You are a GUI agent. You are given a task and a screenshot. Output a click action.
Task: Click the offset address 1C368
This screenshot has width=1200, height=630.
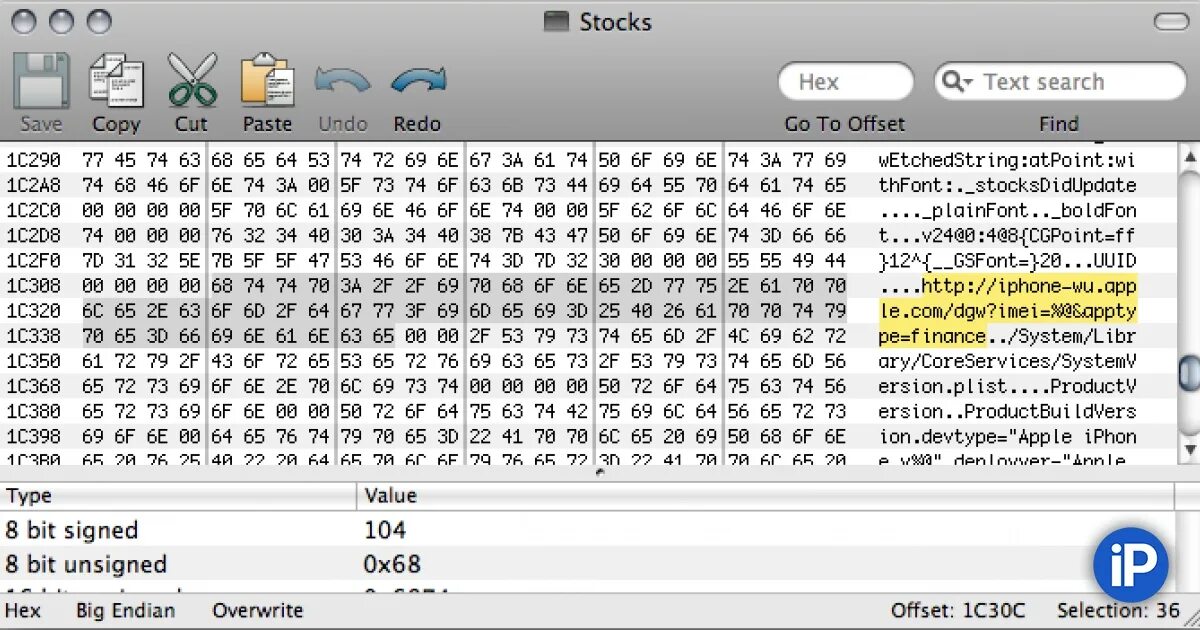(x=33, y=386)
